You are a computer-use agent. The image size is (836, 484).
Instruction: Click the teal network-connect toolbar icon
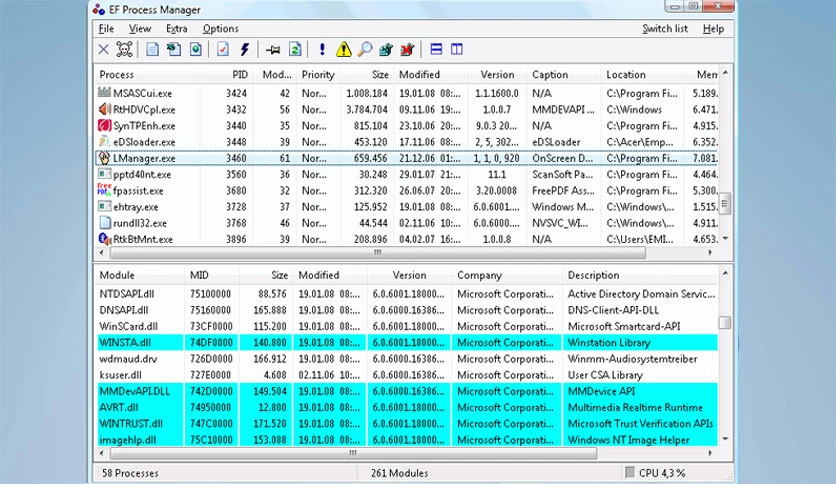pos(386,50)
